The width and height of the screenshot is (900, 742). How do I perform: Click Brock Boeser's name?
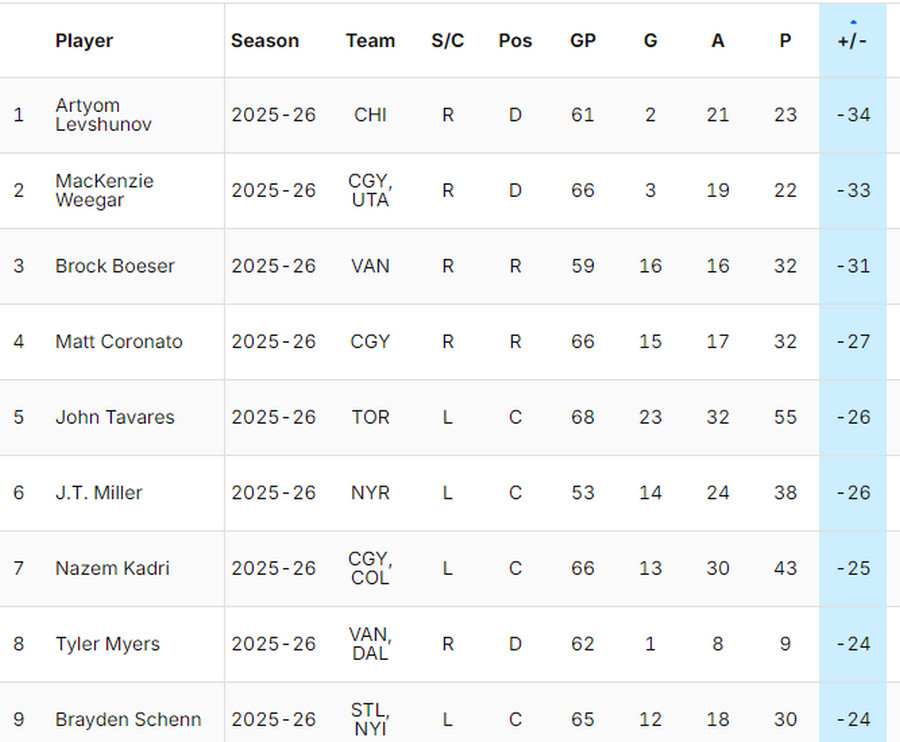coord(115,266)
